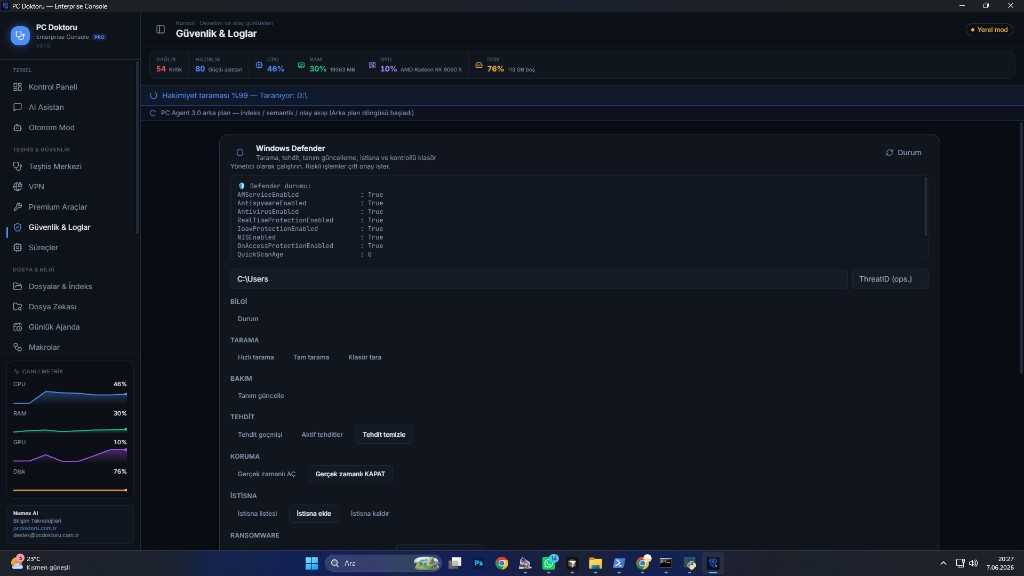Click the SAĞLIK 54 Kritik stat
The image size is (1024, 576).
point(168,65)
